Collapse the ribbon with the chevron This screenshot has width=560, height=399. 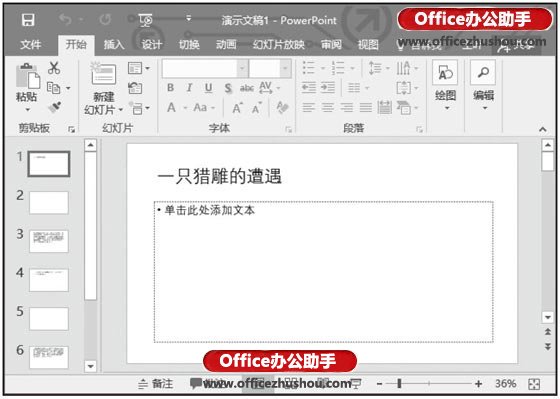tap(543, 129)
